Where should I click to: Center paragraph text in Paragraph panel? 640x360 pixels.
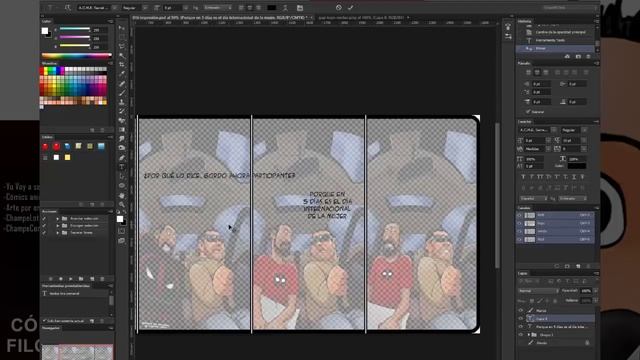[x=537, y=72]
